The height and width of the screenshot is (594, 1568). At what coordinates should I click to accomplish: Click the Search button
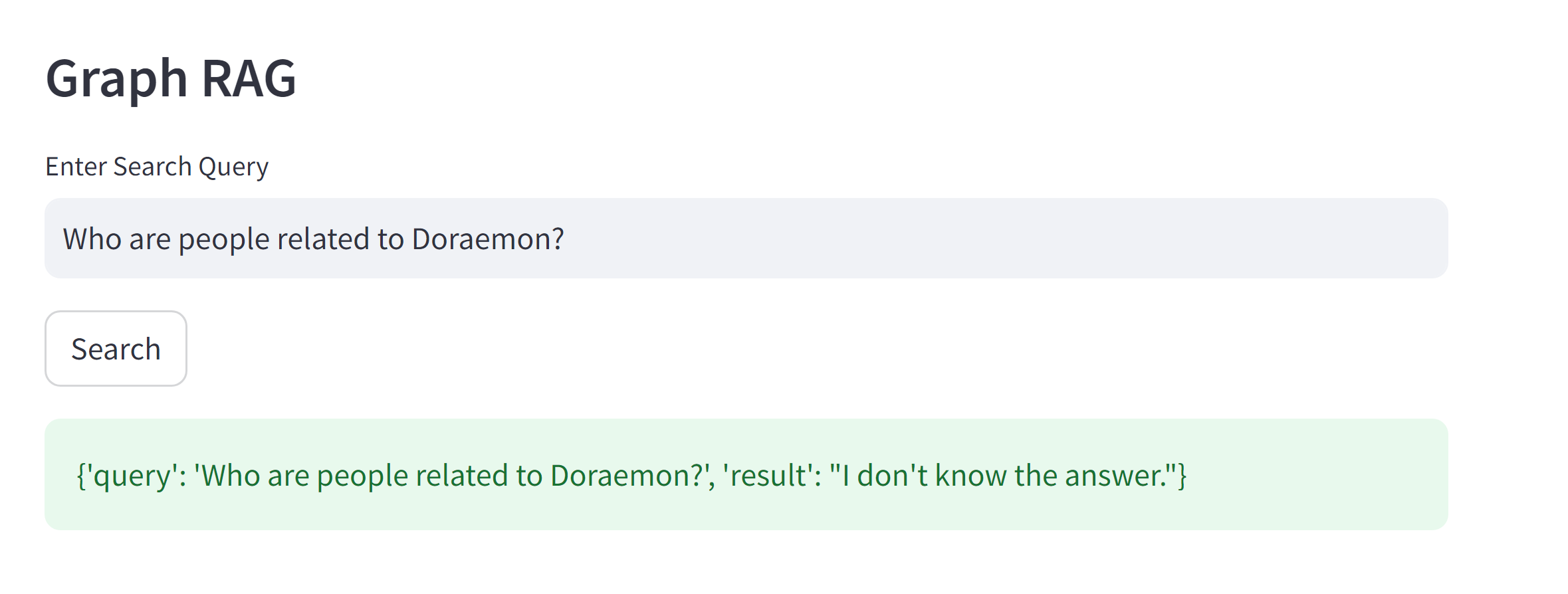point(115,348)
